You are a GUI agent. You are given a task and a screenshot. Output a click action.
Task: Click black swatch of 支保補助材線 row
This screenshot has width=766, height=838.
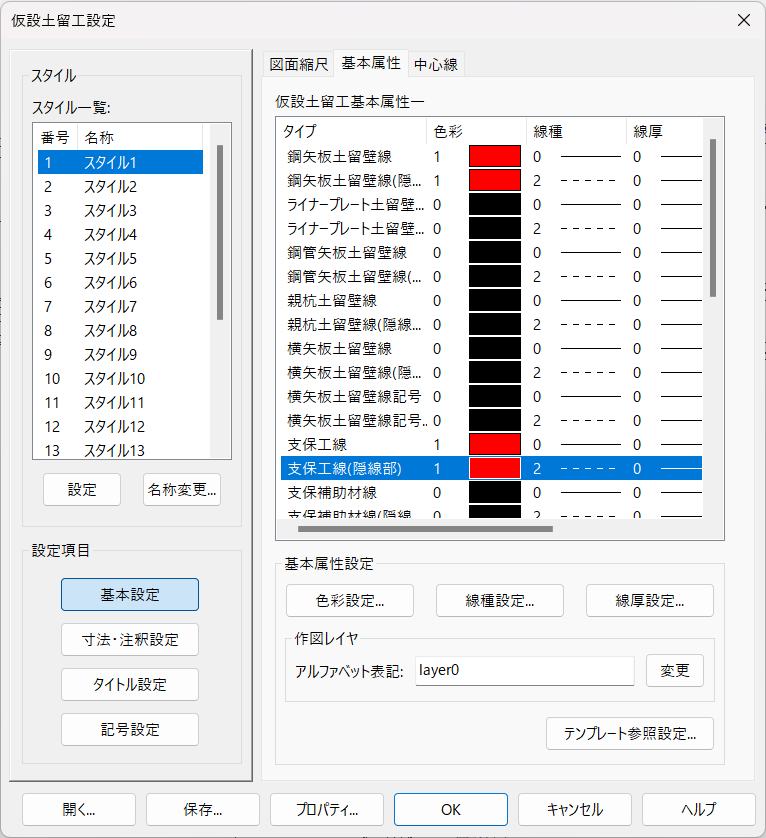point(495,492)
